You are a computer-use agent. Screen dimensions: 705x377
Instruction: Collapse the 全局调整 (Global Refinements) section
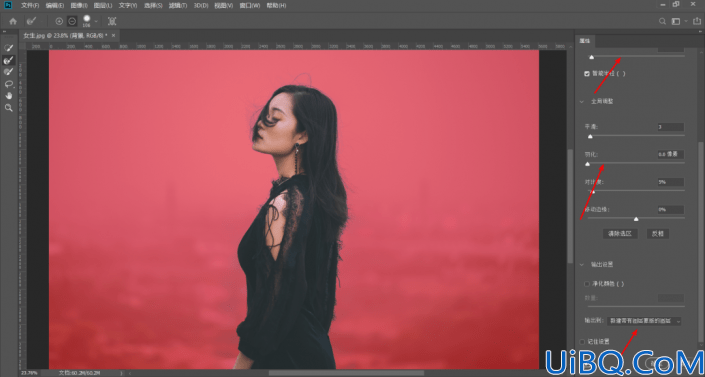coord(582,102)
